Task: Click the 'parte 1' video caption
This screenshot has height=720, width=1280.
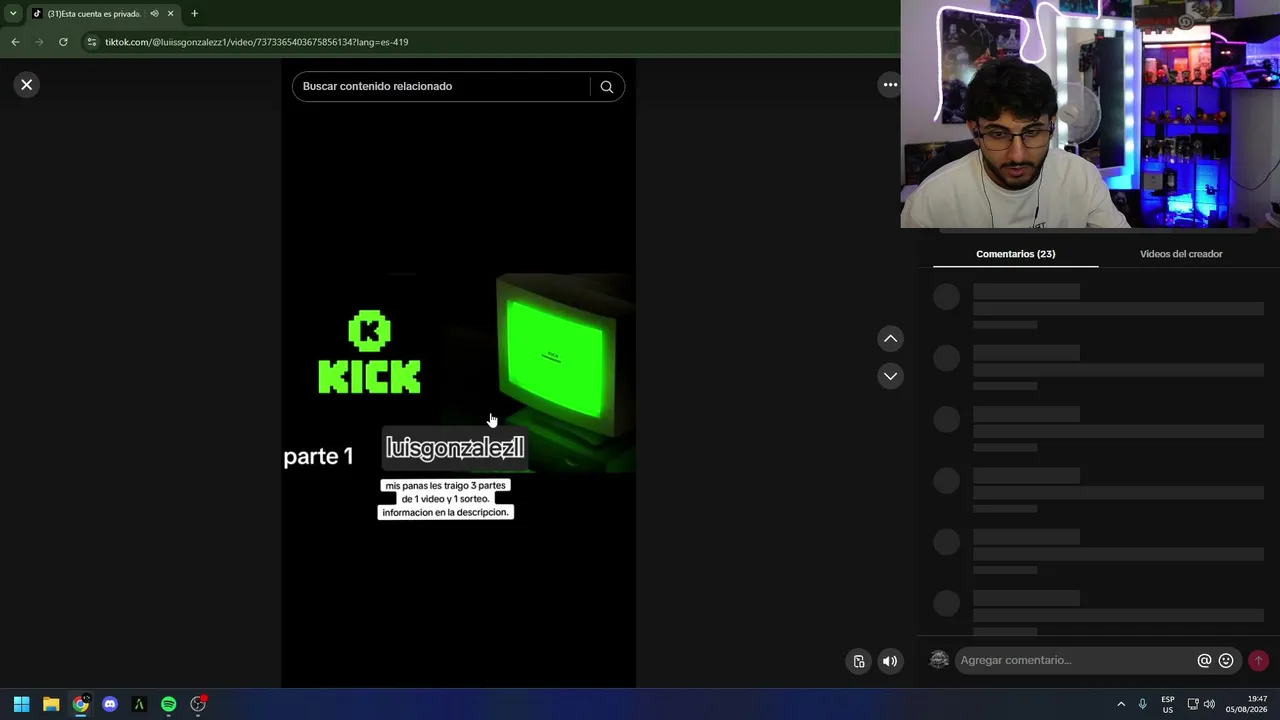Action: [318, 457]
